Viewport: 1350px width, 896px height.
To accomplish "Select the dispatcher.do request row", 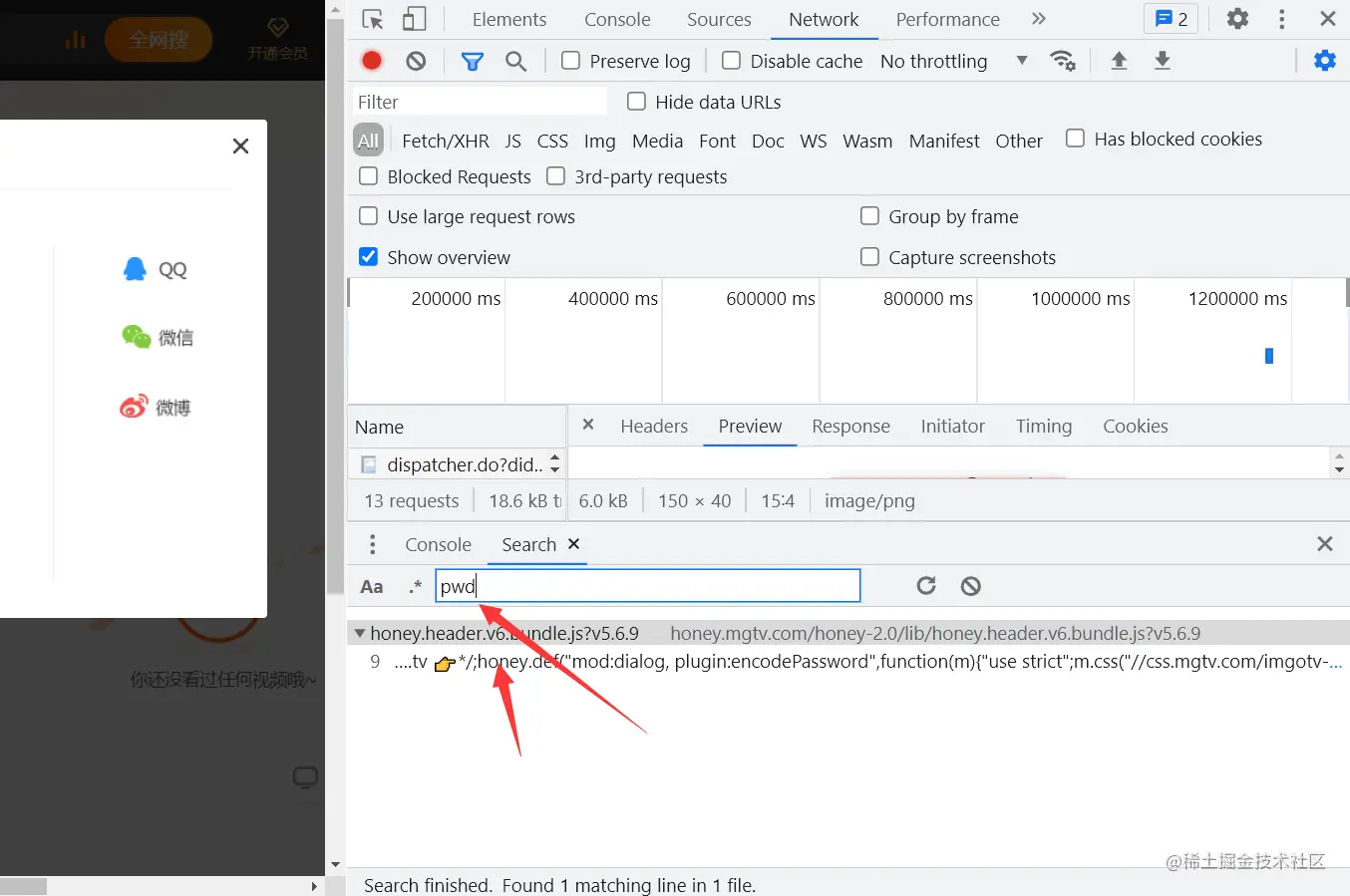I will click(457, 464).
